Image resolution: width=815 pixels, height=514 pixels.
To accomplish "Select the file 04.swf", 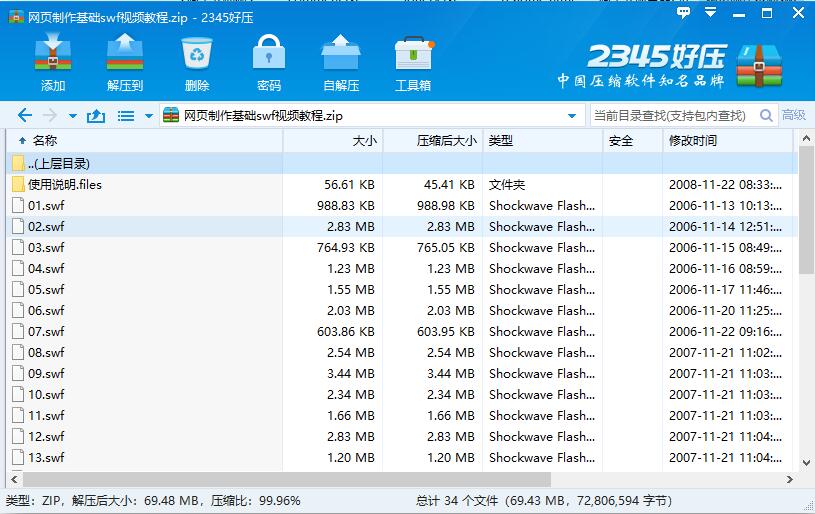I will [x=46, y=269].
